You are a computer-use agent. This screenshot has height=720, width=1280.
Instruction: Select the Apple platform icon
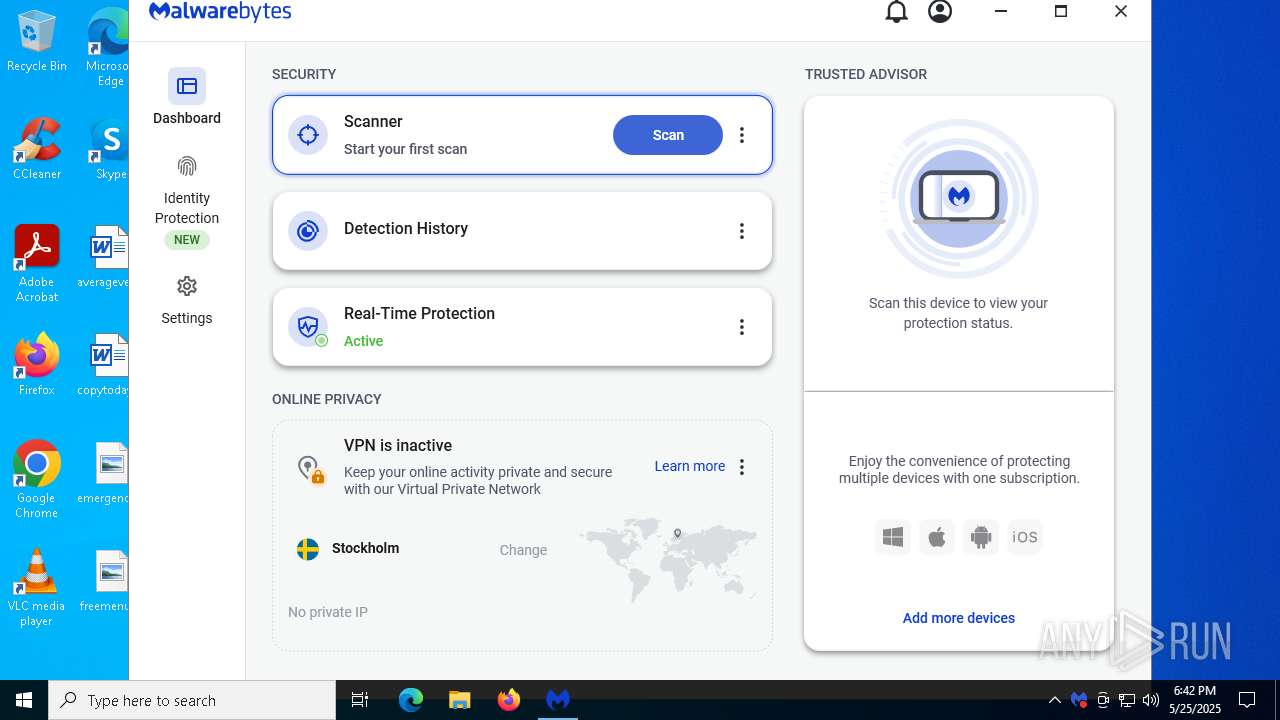tap(937, 537)
